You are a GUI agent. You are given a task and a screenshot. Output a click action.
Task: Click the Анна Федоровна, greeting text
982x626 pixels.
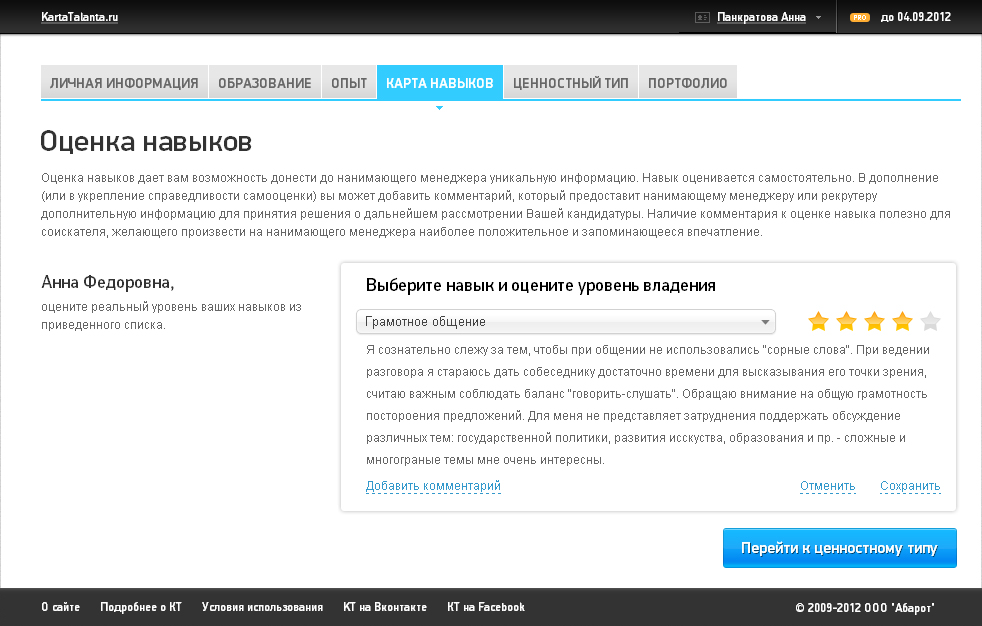point(108,283)
